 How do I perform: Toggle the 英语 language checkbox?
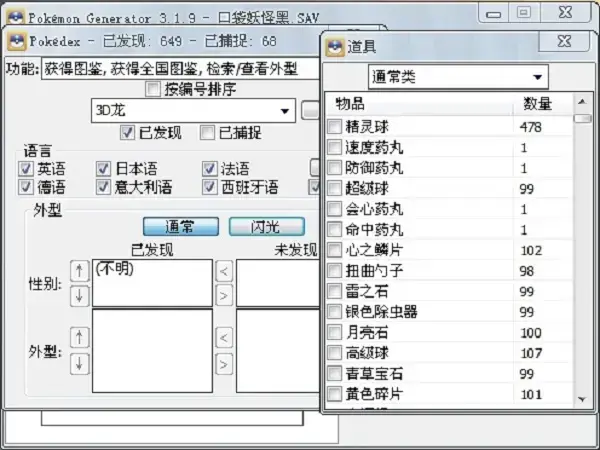coord(26,168)
